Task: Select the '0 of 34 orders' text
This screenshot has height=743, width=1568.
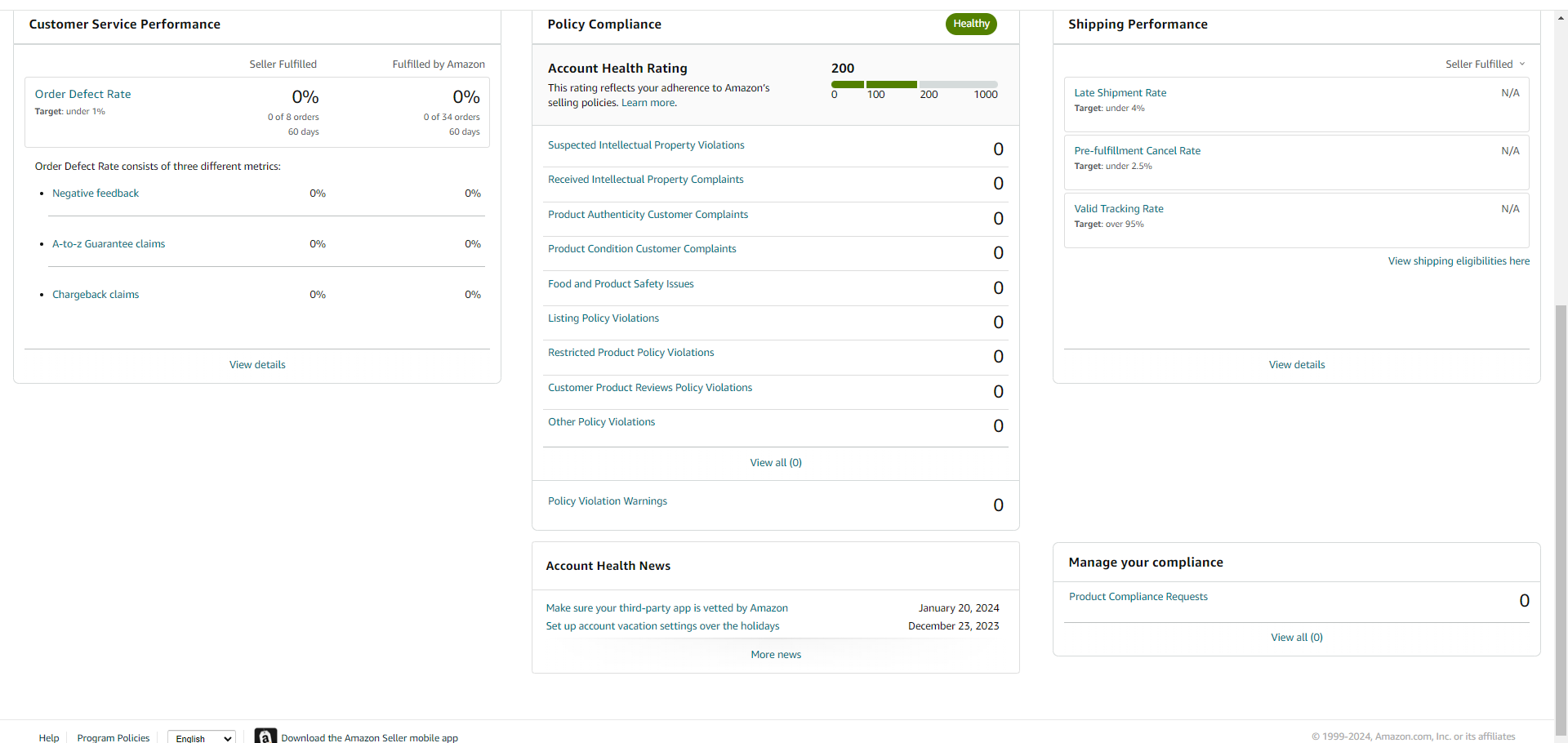Action: click(x=452, y=118)
